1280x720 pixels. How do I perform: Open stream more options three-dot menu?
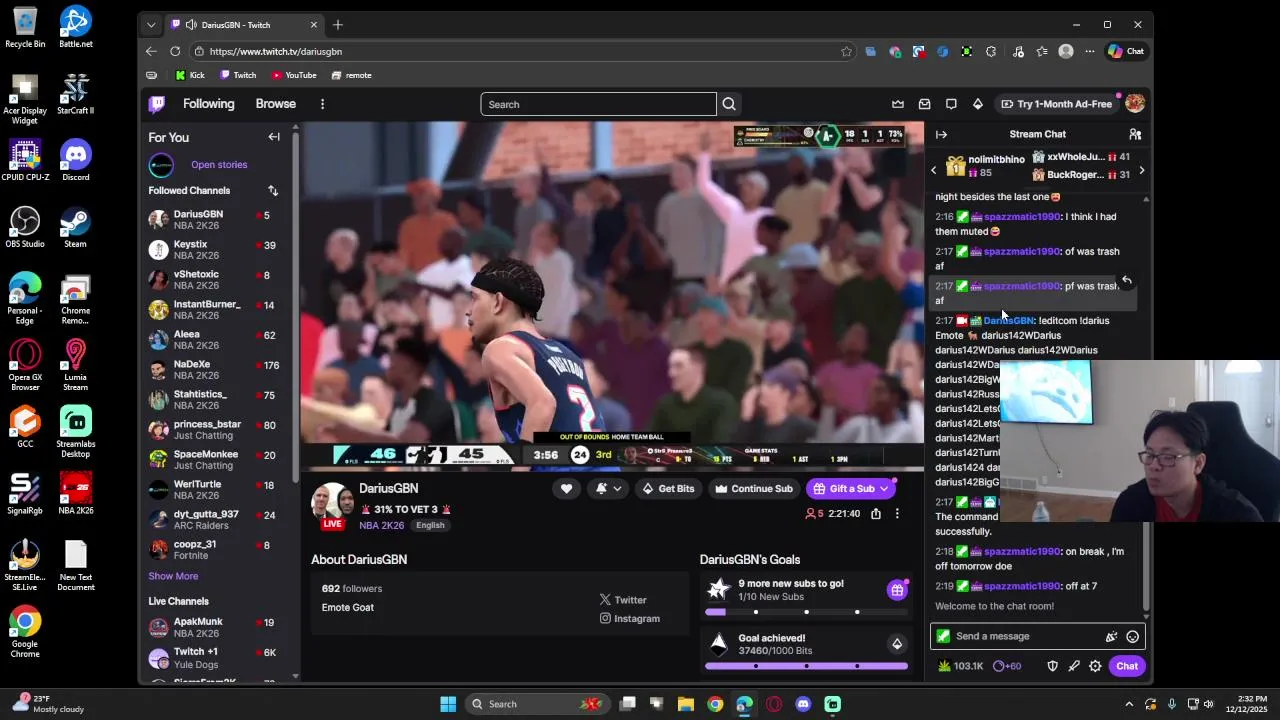(x=897, y=513)
